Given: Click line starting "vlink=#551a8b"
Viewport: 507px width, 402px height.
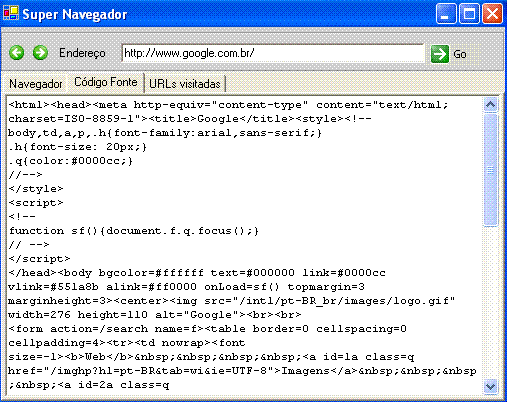Looking at the screenshot, I should [x=186, y=287].
